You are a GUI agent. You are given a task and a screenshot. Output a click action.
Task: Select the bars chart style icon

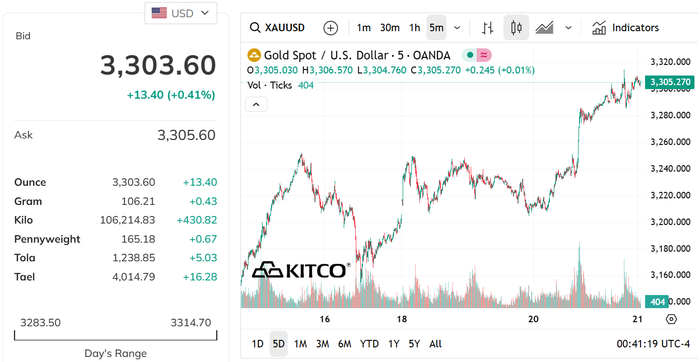click(x=488, y=28)
